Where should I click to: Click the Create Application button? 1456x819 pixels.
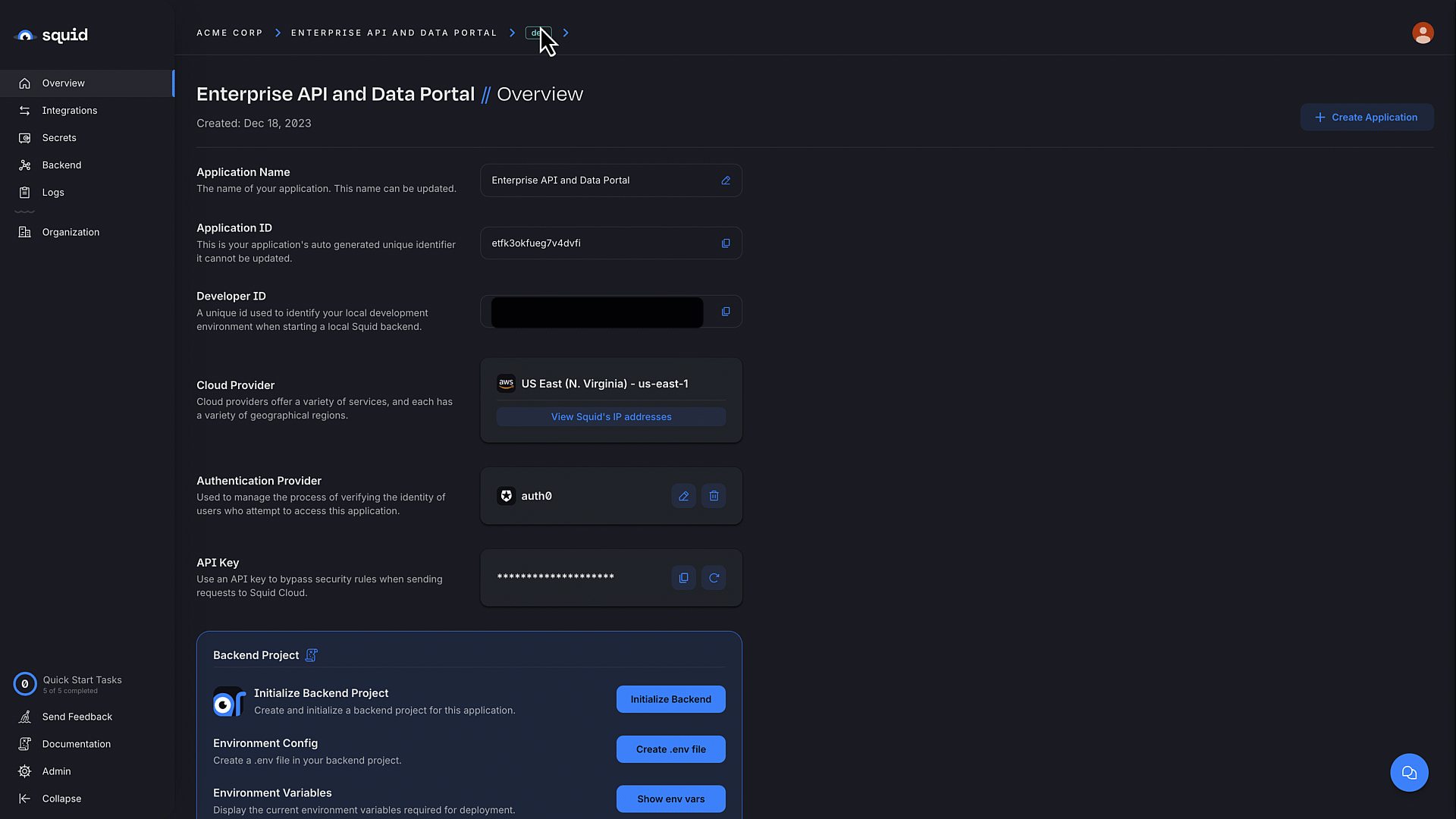(1367, 118)
